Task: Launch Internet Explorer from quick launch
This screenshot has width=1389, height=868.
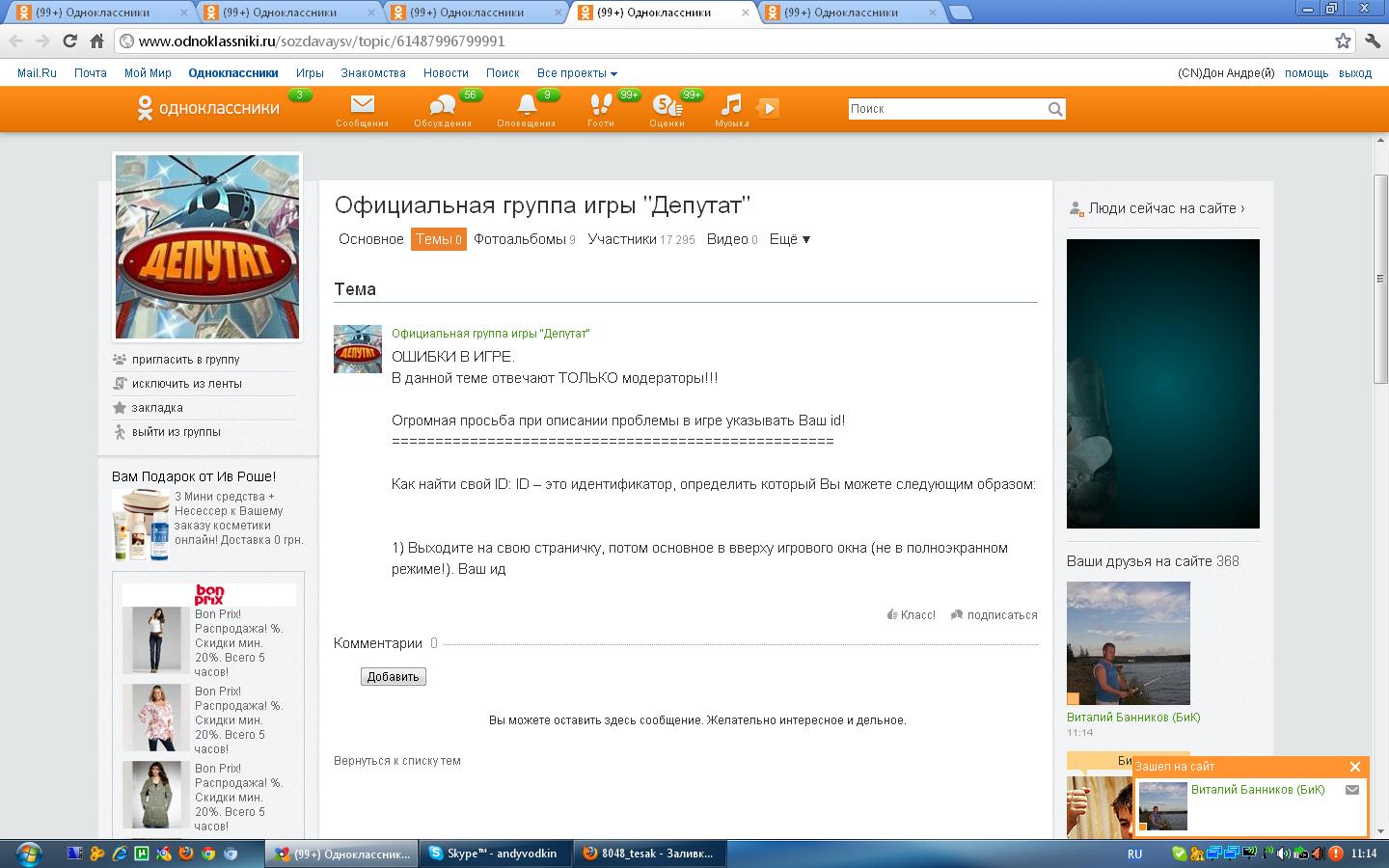Action: pos(120,854)
